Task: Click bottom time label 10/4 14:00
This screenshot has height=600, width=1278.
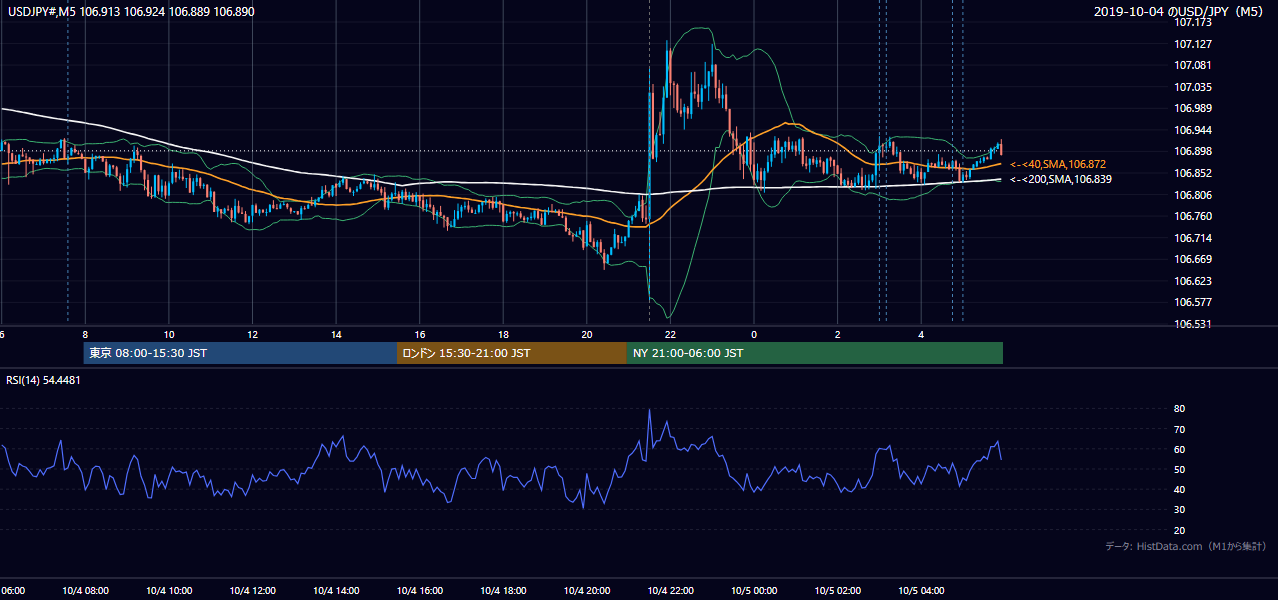Action: click(x=337, y=591)
